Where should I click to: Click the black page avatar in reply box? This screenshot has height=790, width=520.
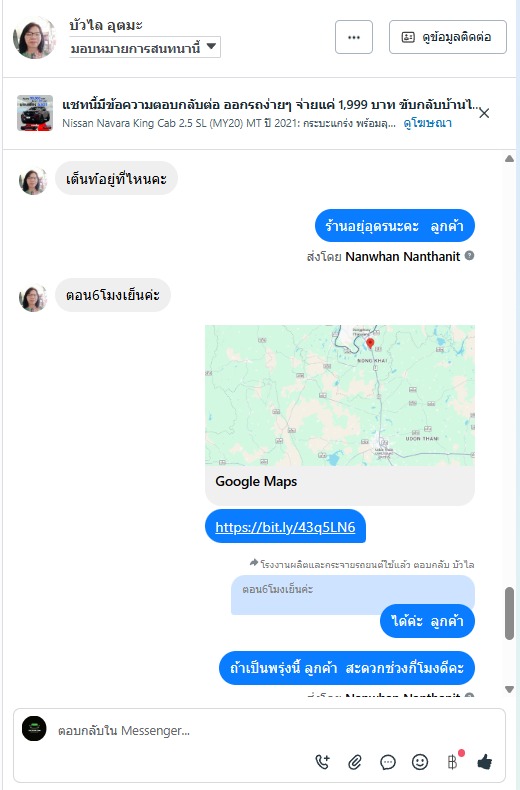tap(34, 729)
